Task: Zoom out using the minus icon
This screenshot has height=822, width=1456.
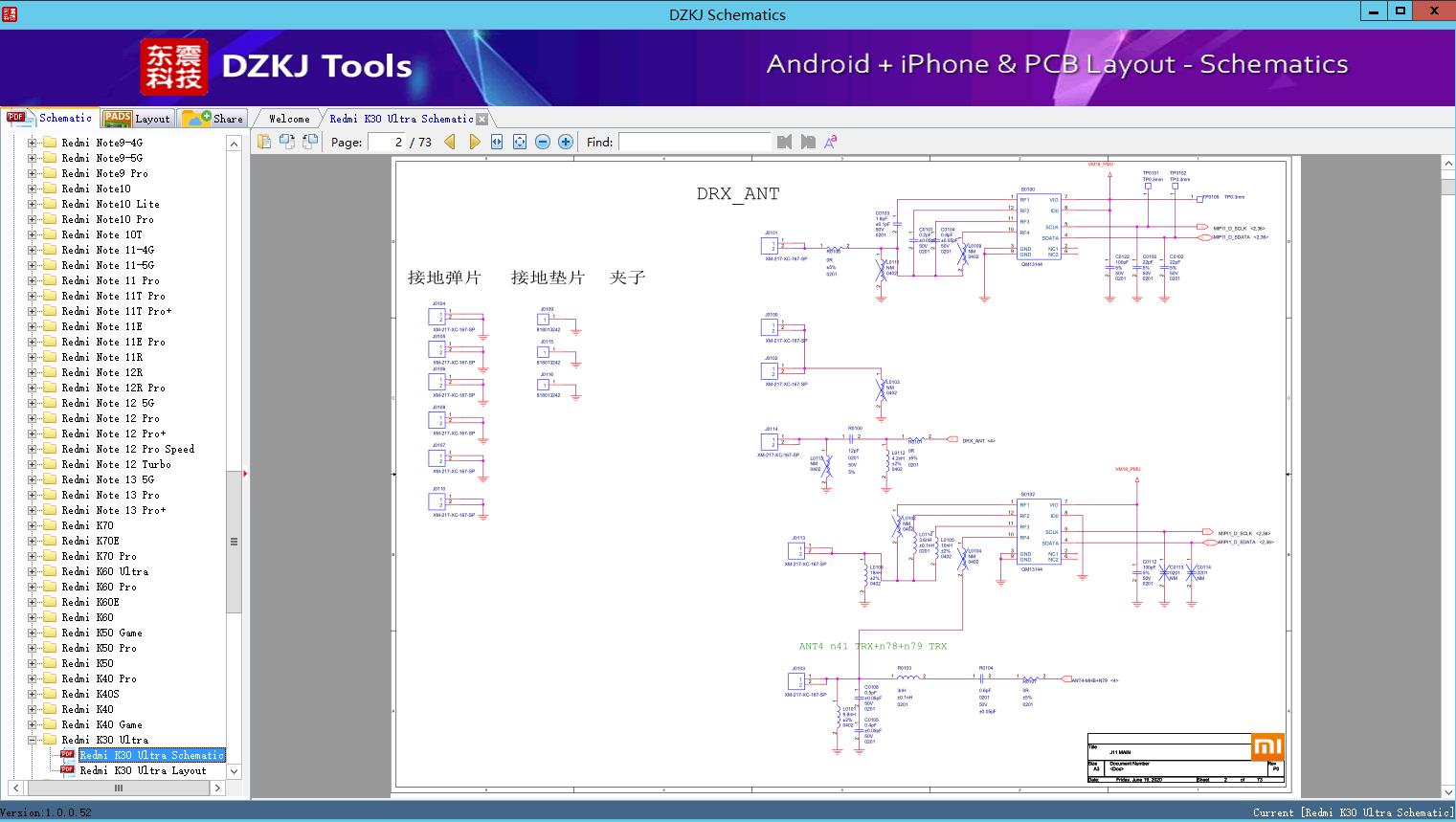Action: [543, 142]
